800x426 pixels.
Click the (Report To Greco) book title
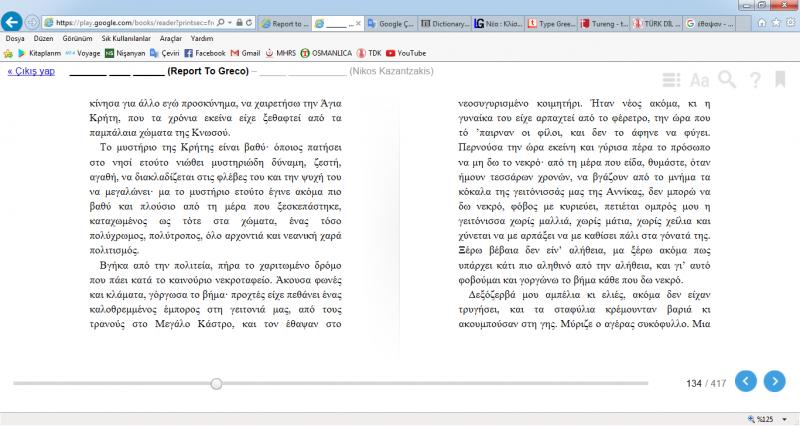point(208,71)
